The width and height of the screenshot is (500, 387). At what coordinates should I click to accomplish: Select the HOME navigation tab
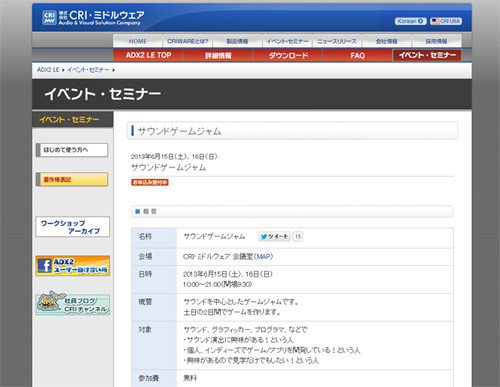point(138,41)
